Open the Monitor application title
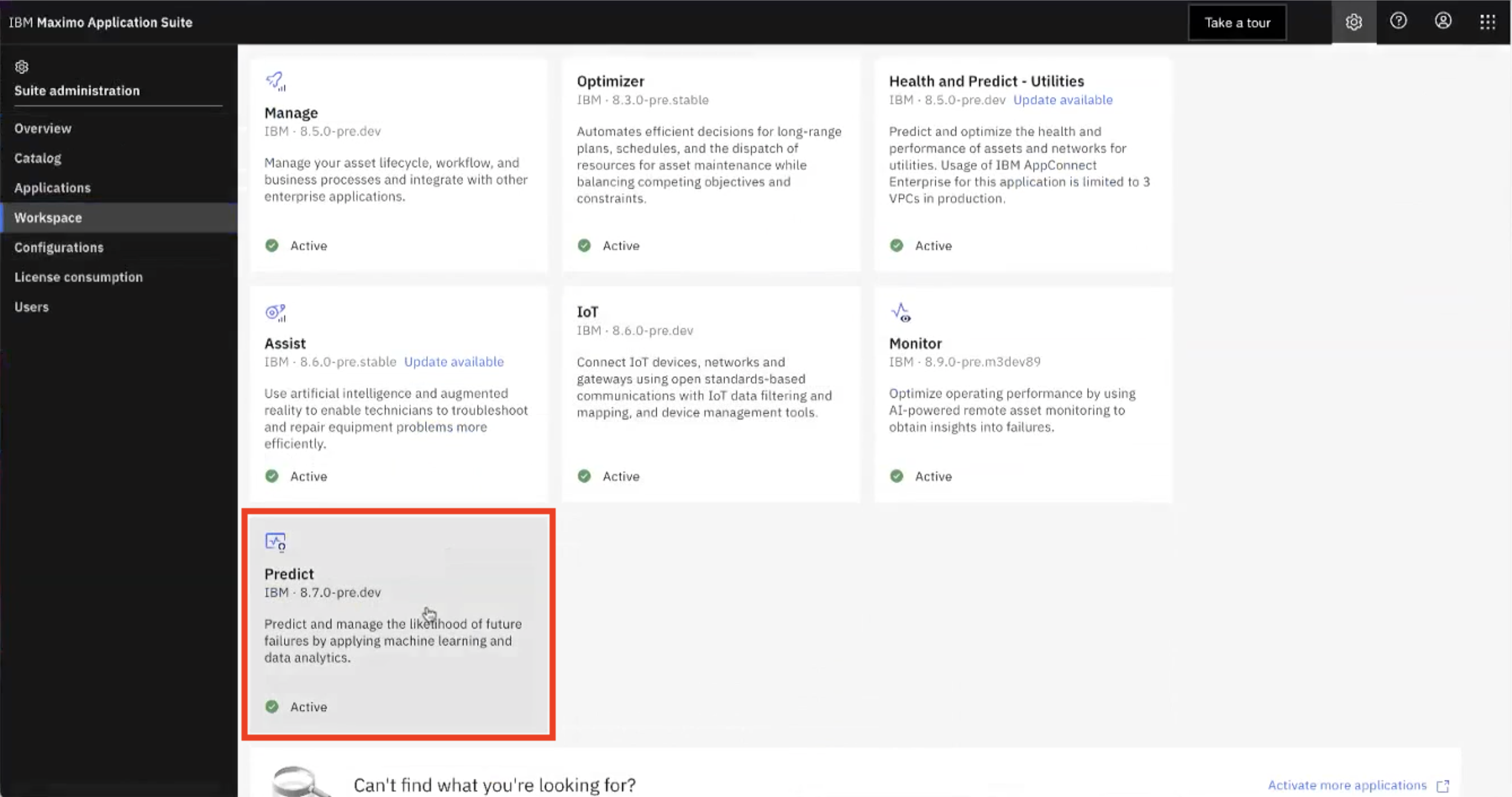This screenshot has height=797, width=1512. [915, 343]
